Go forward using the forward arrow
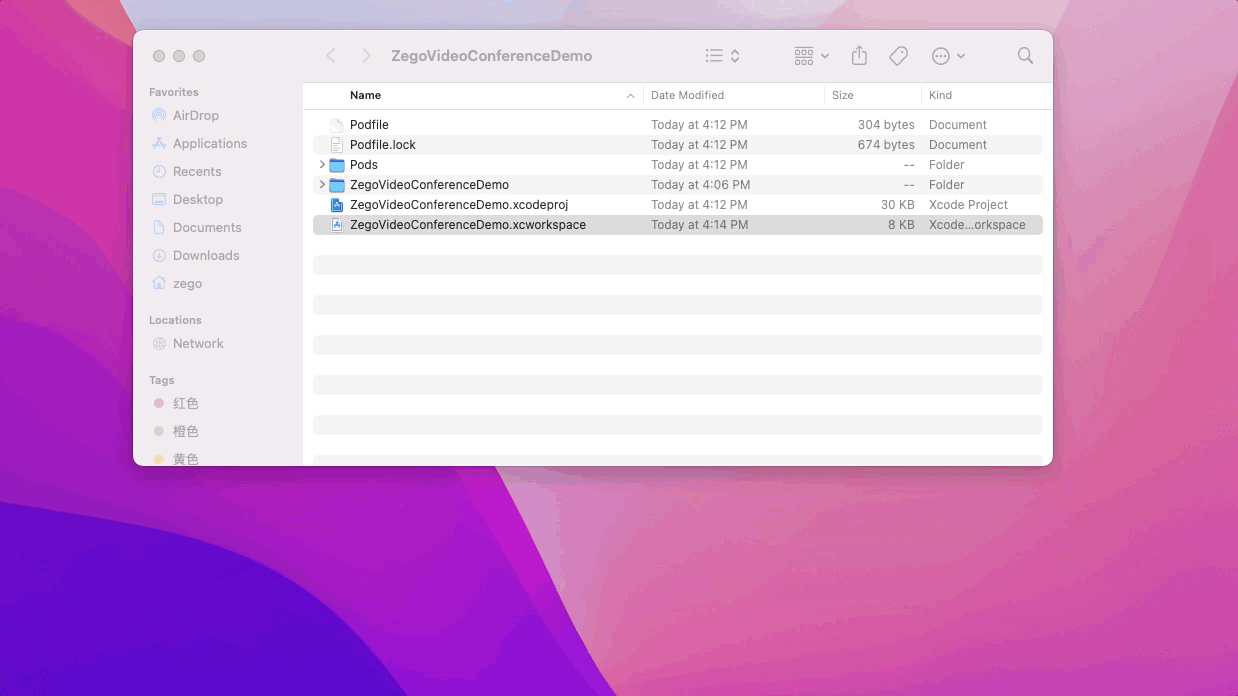Screen dimensions: 1238x696 (366, 56)
